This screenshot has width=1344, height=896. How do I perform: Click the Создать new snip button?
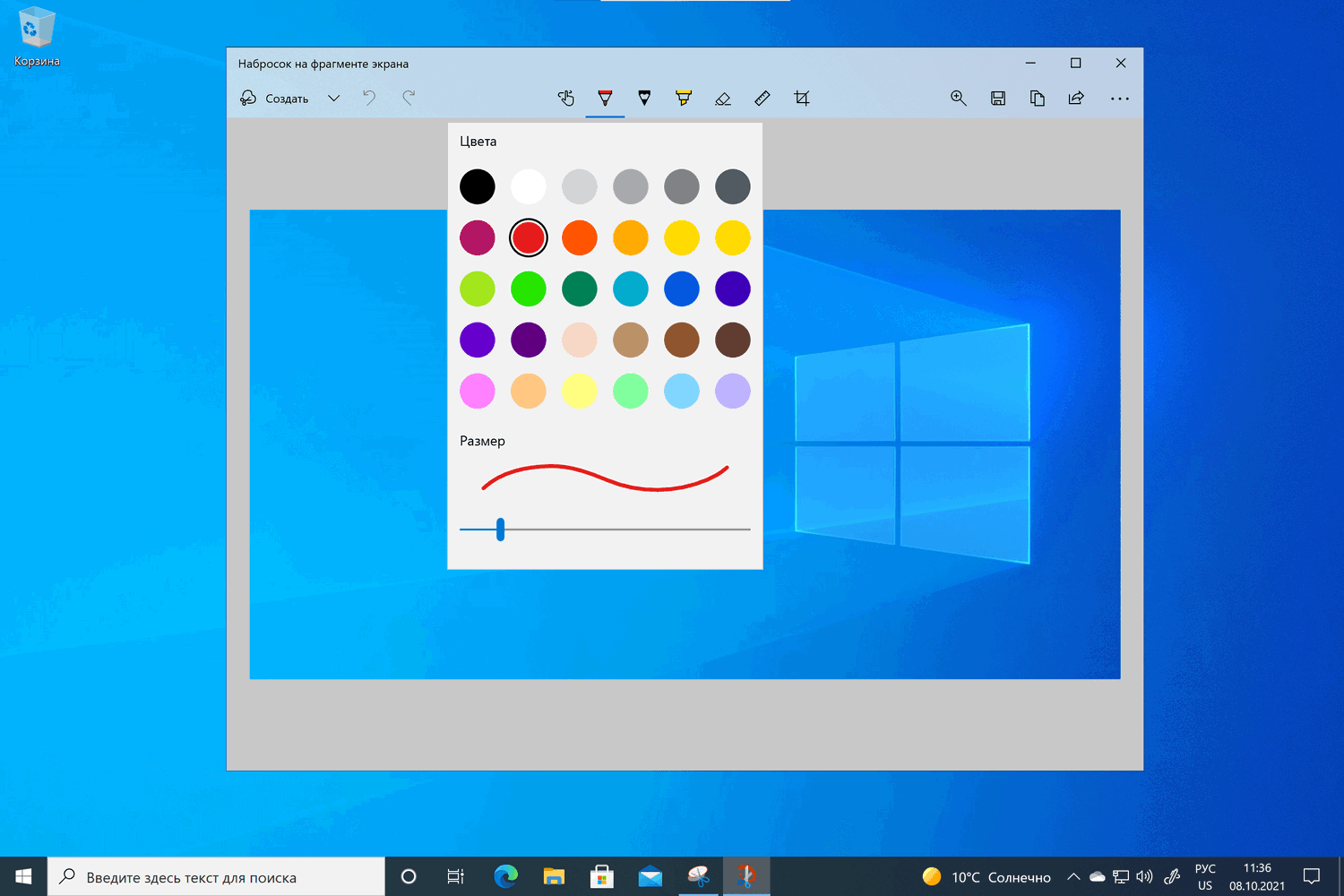coord(274,99)
